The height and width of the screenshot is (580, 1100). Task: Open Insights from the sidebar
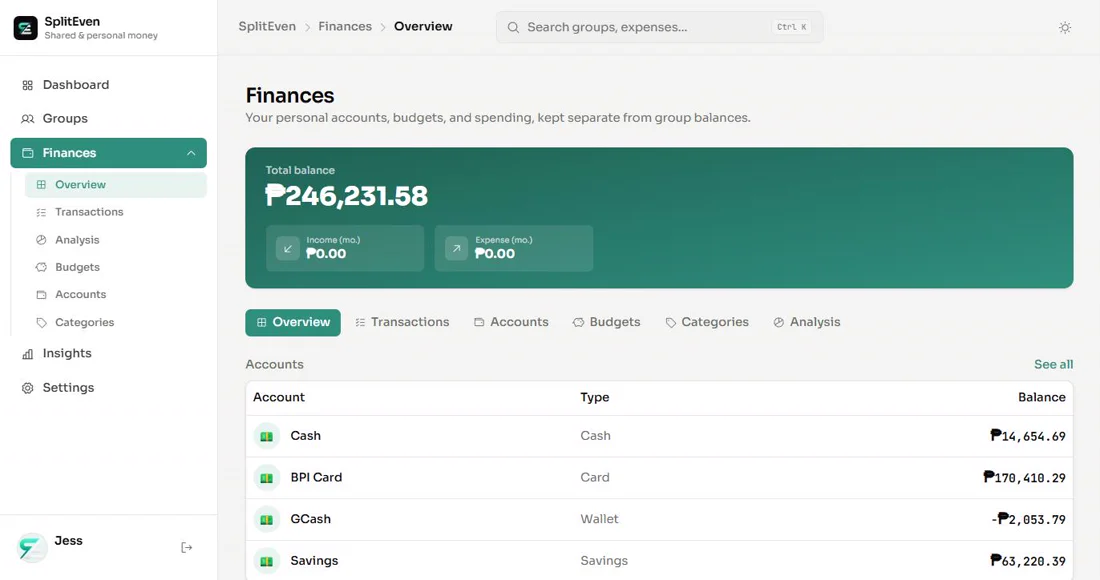pyautogui.click(x=109, y=353)
